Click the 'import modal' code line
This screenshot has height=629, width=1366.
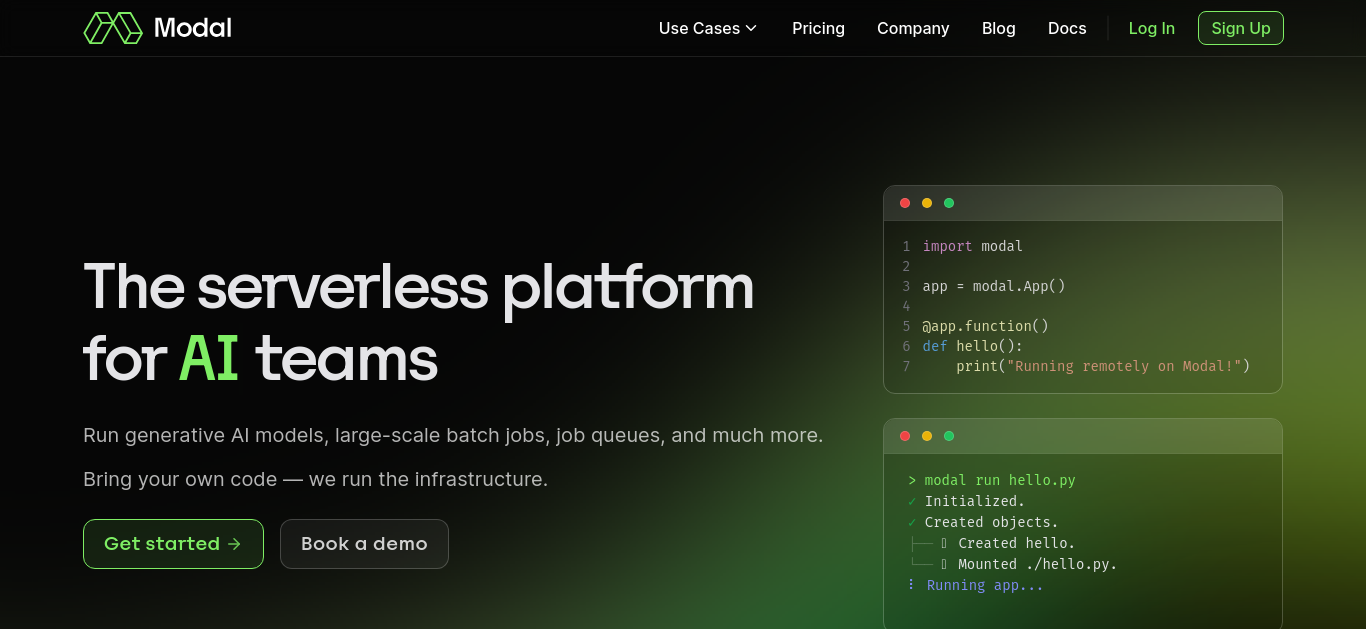point(973,246)
